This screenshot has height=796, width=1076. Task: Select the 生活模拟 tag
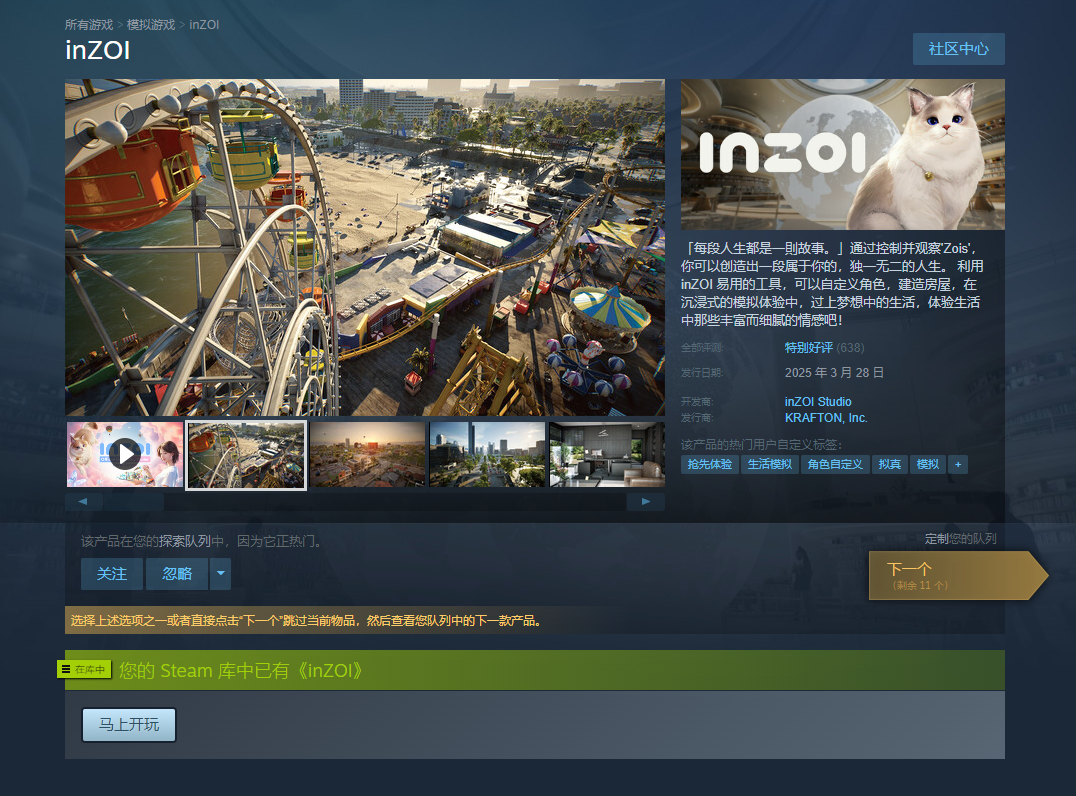coord(769,465)
